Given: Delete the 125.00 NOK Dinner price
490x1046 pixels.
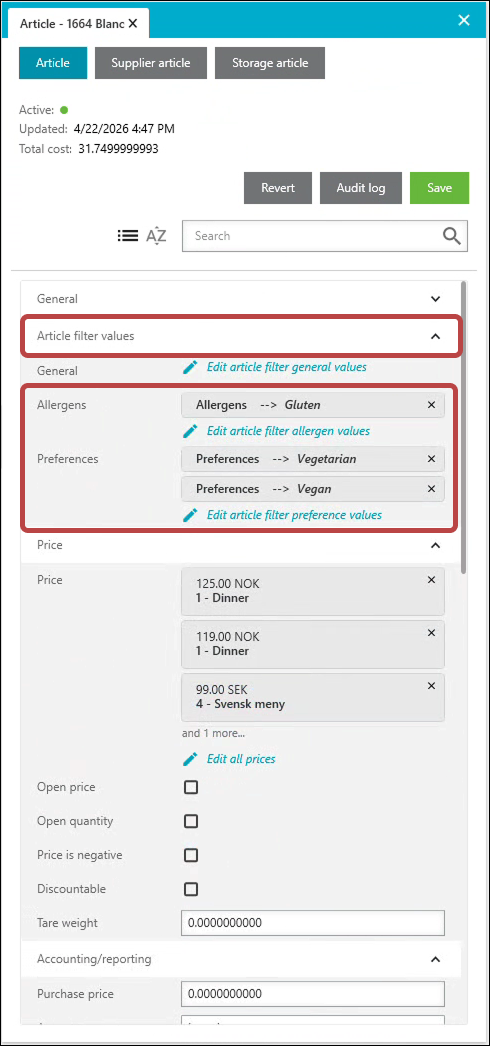Looking at the screenshot, I should pos(431,580).
